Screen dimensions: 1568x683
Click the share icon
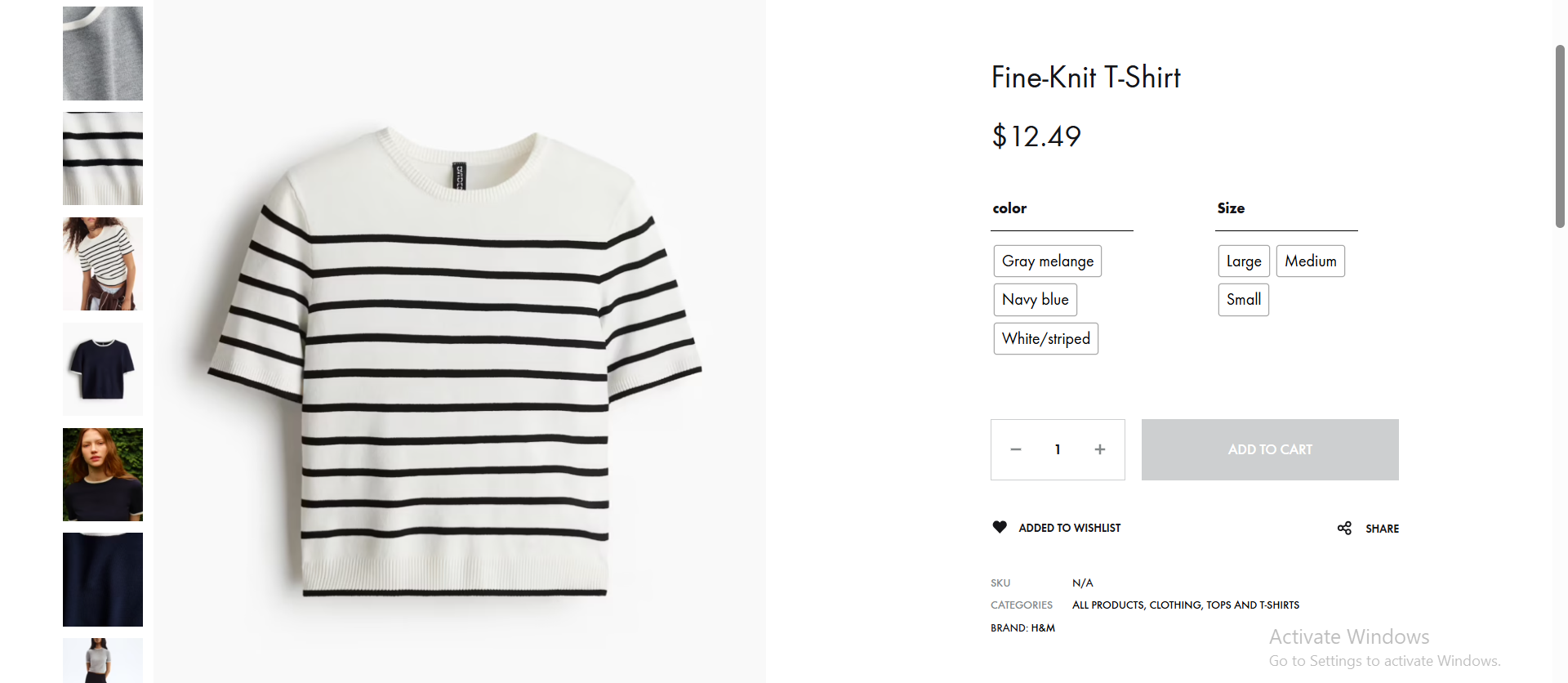1344,529
